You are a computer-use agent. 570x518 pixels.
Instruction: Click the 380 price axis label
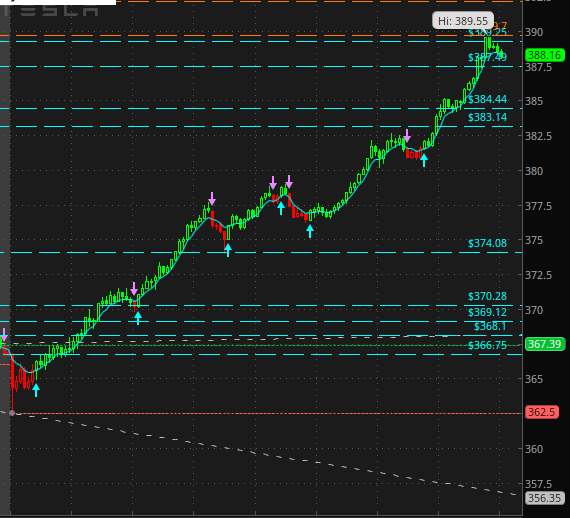click(534, 171)
